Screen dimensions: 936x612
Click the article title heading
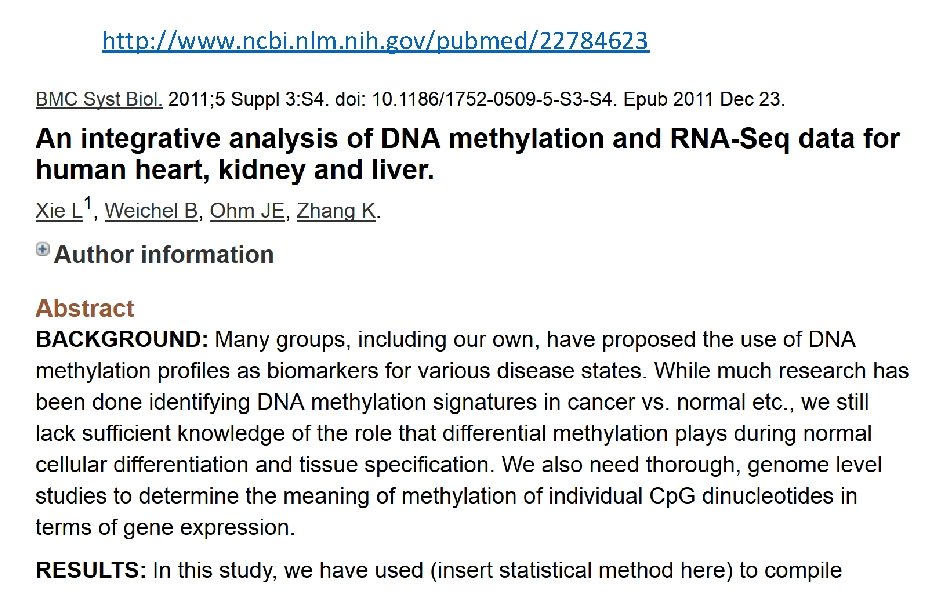tap(467, 154)
